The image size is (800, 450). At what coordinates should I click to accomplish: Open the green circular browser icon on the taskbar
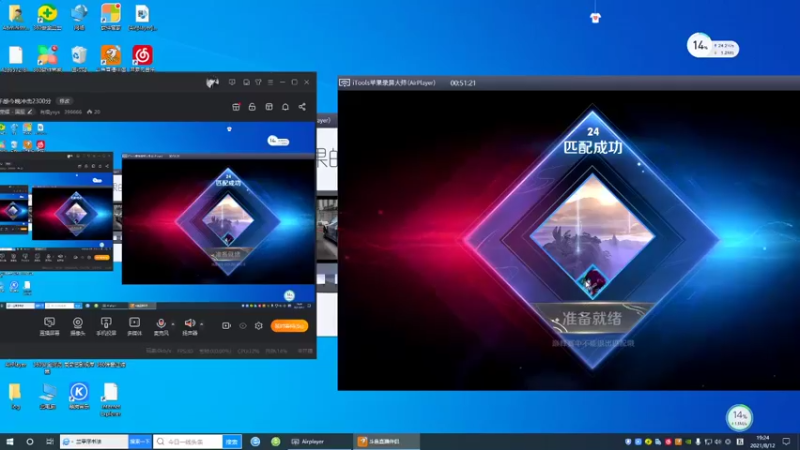(276, 441)
